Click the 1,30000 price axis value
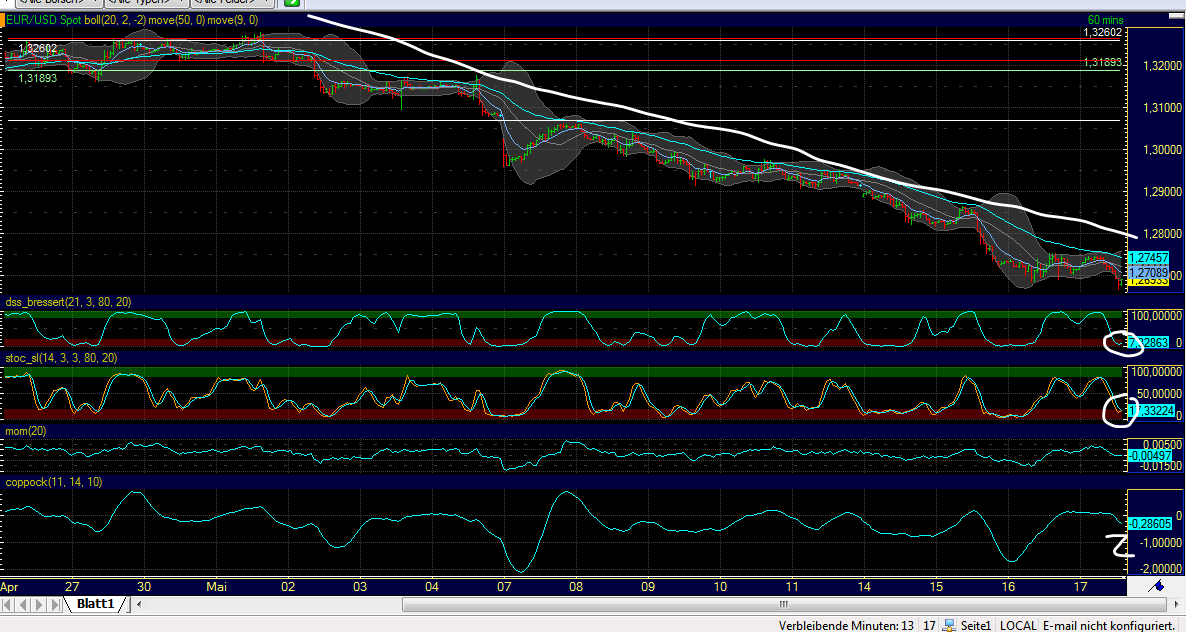 (x=1163, y=150)
